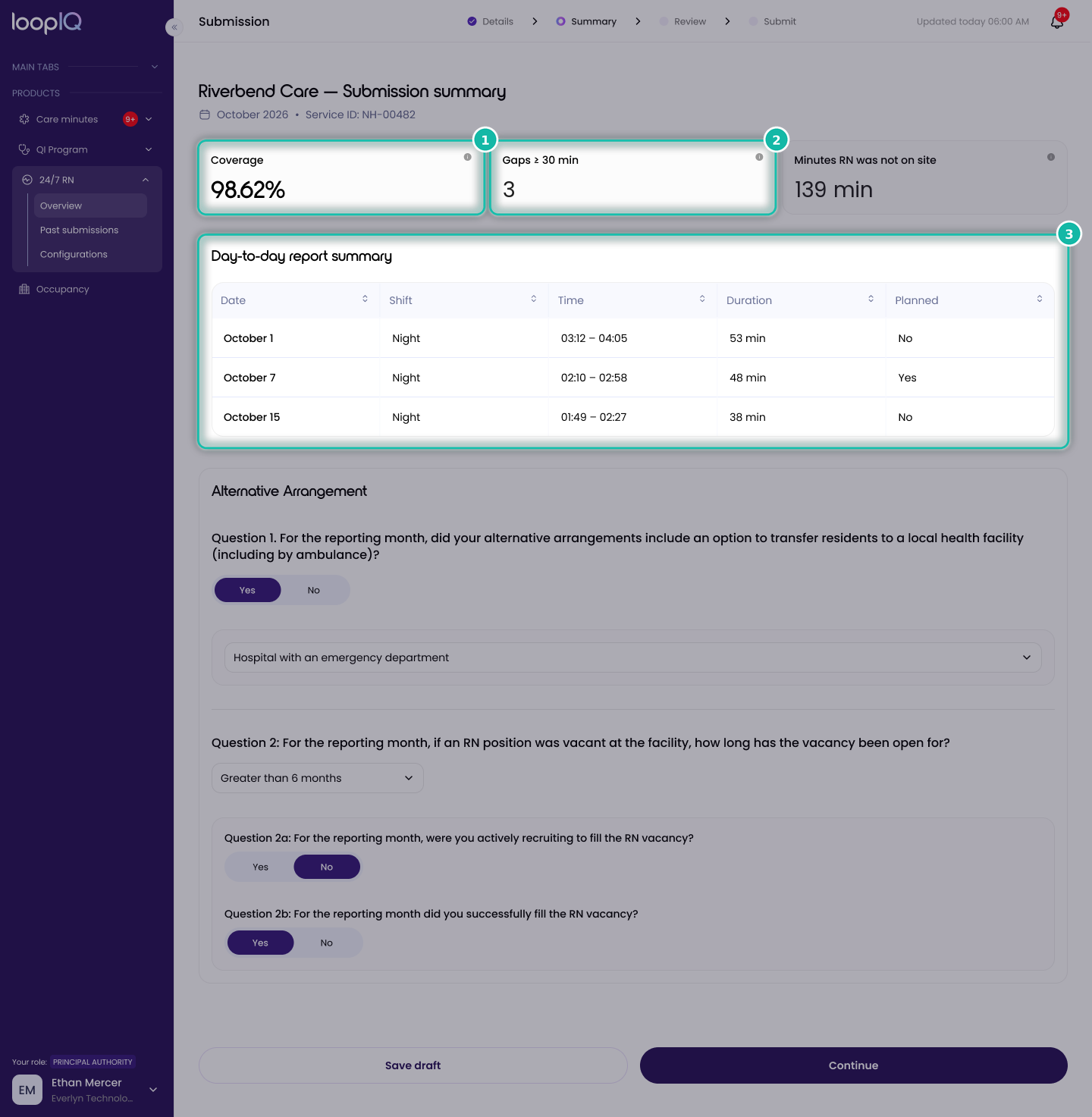Click the QI Program sidebar icon
Image resolution: width=1092 pixels, height=1117 pixels.
point(24,149)
